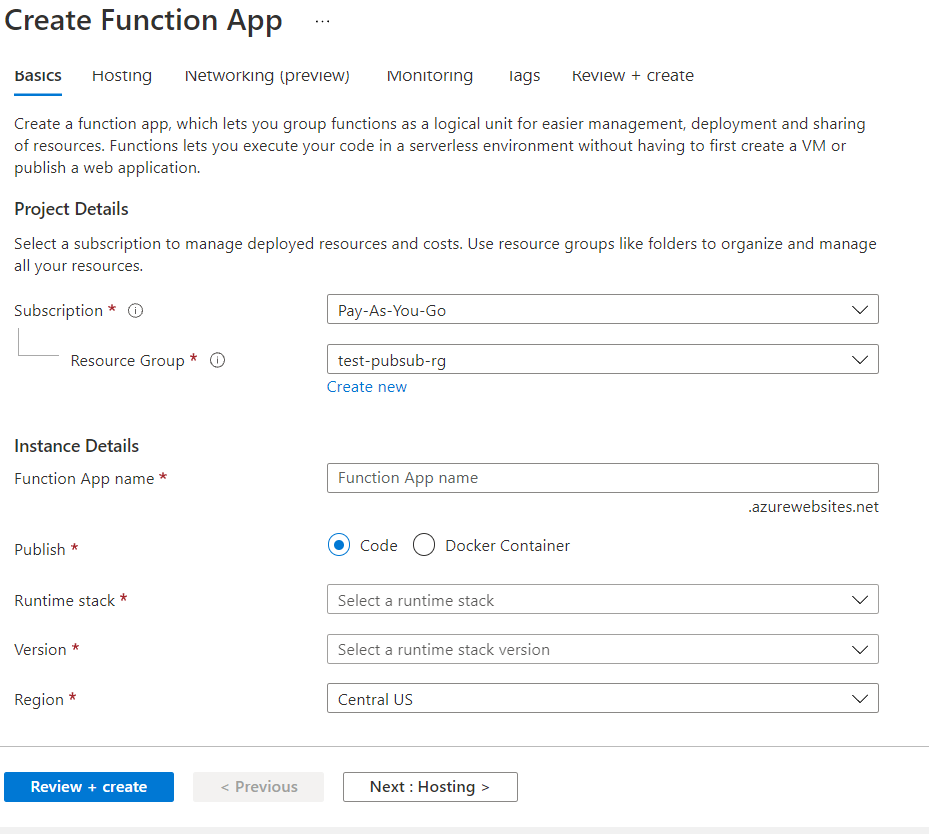Focus the Function App name input field
This screenshot has width=929, height=834.
pyautogui.click(x=602, y=478)
